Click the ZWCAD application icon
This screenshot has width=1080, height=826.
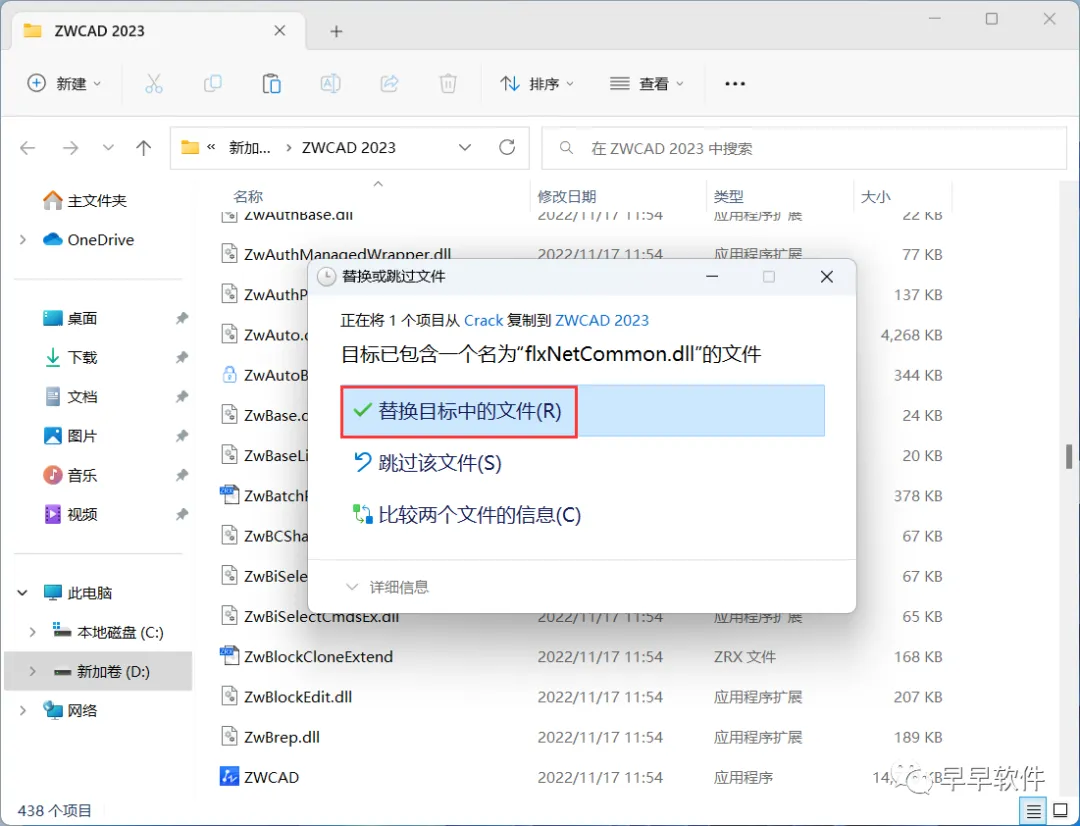[x=229, y=776]
